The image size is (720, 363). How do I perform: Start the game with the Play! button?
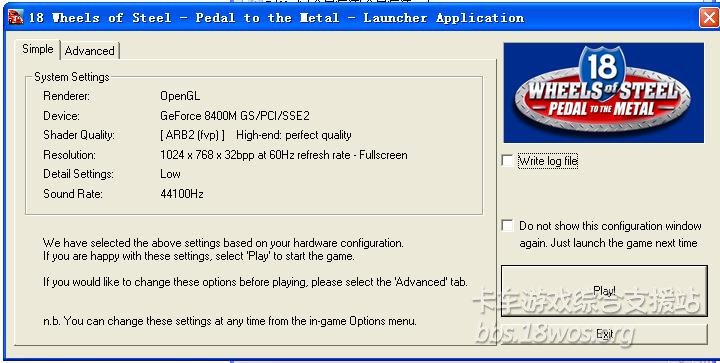coord(604,290)
